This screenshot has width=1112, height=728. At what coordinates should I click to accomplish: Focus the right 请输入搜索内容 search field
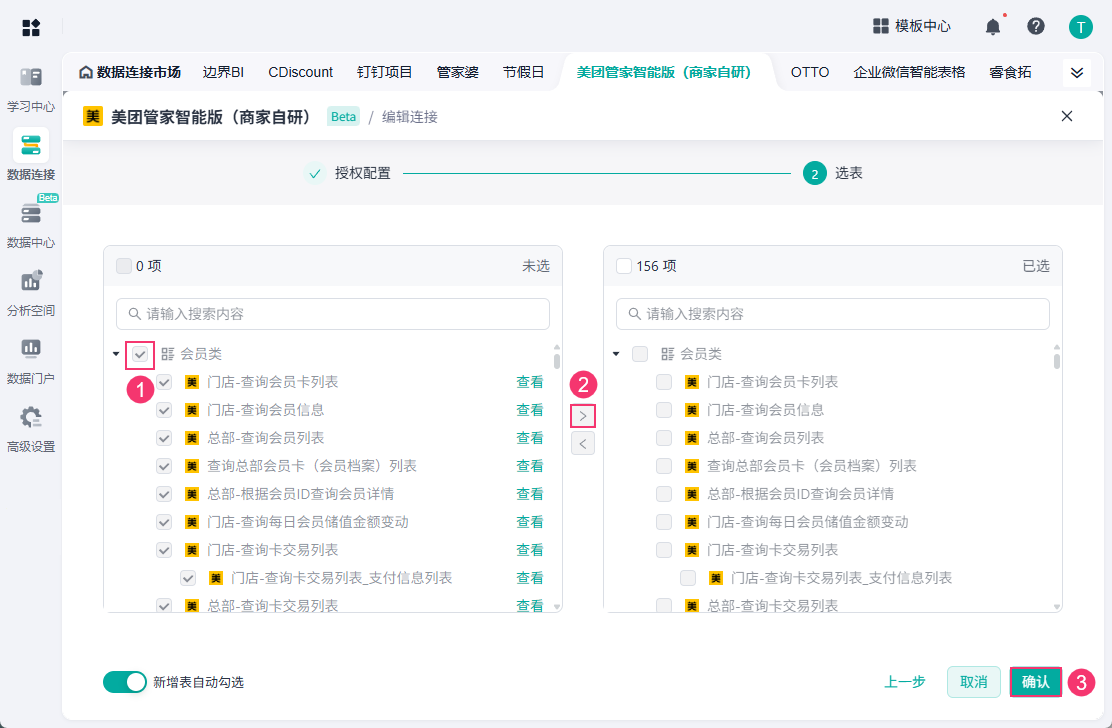tap(833, 313)
